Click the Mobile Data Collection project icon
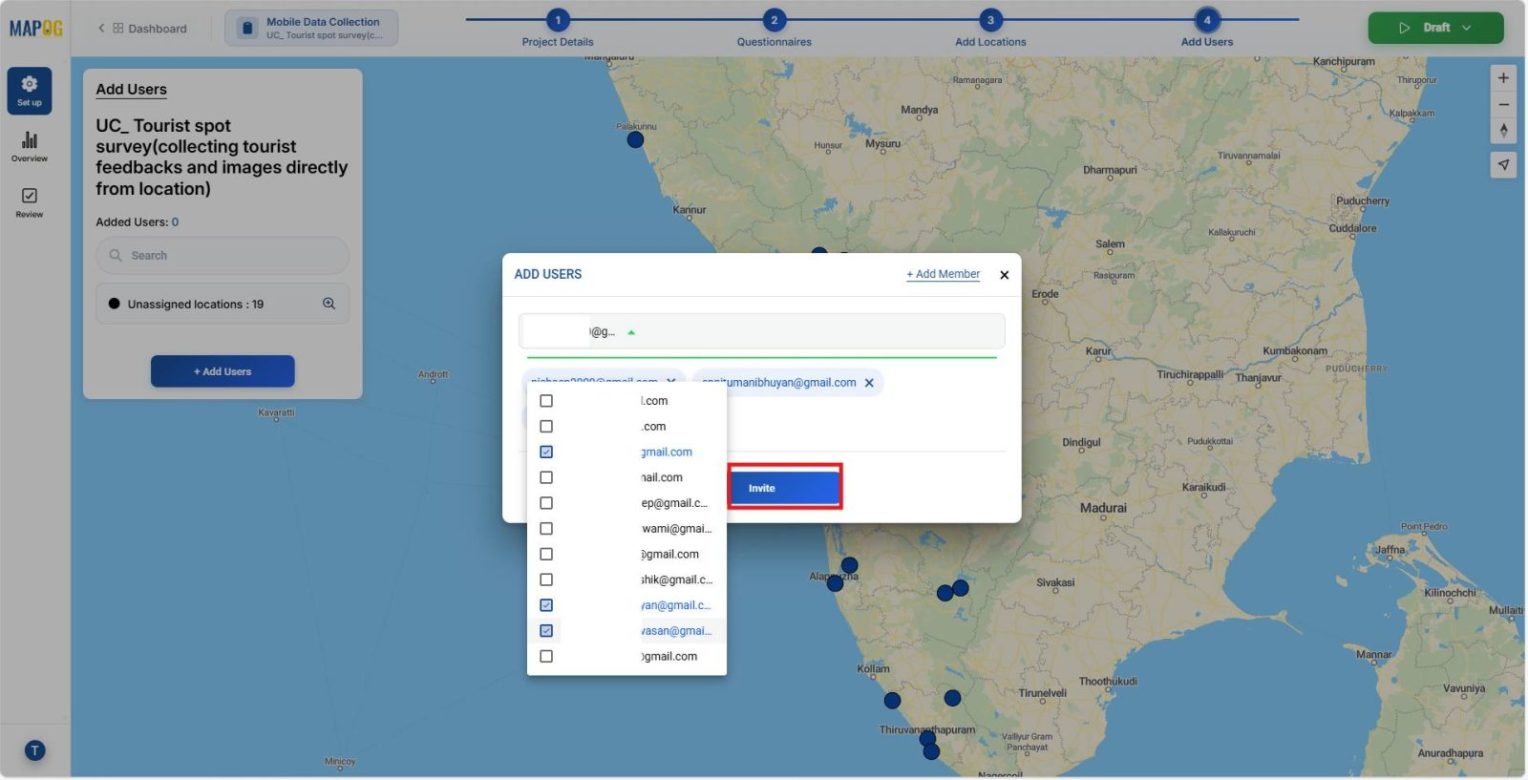This screenshot has height=780, width=1528. (246, 27)
